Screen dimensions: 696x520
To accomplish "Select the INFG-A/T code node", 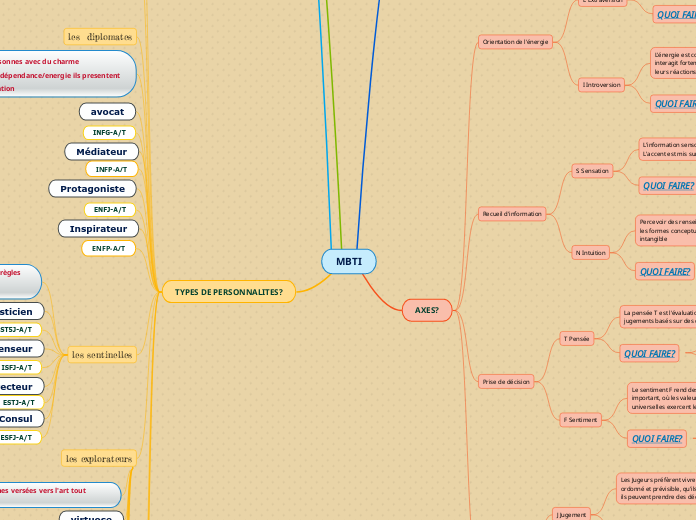I will pos(109,132).
